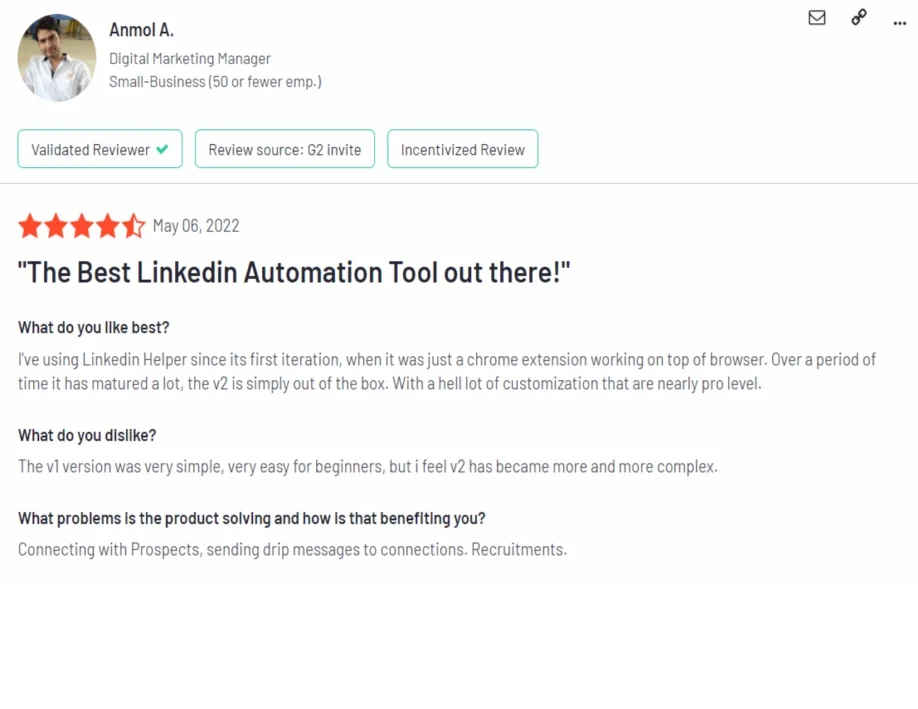Viewport: 918px width, 709px height.
Task: Click the third star of the review rating
Action: point(82,226)
